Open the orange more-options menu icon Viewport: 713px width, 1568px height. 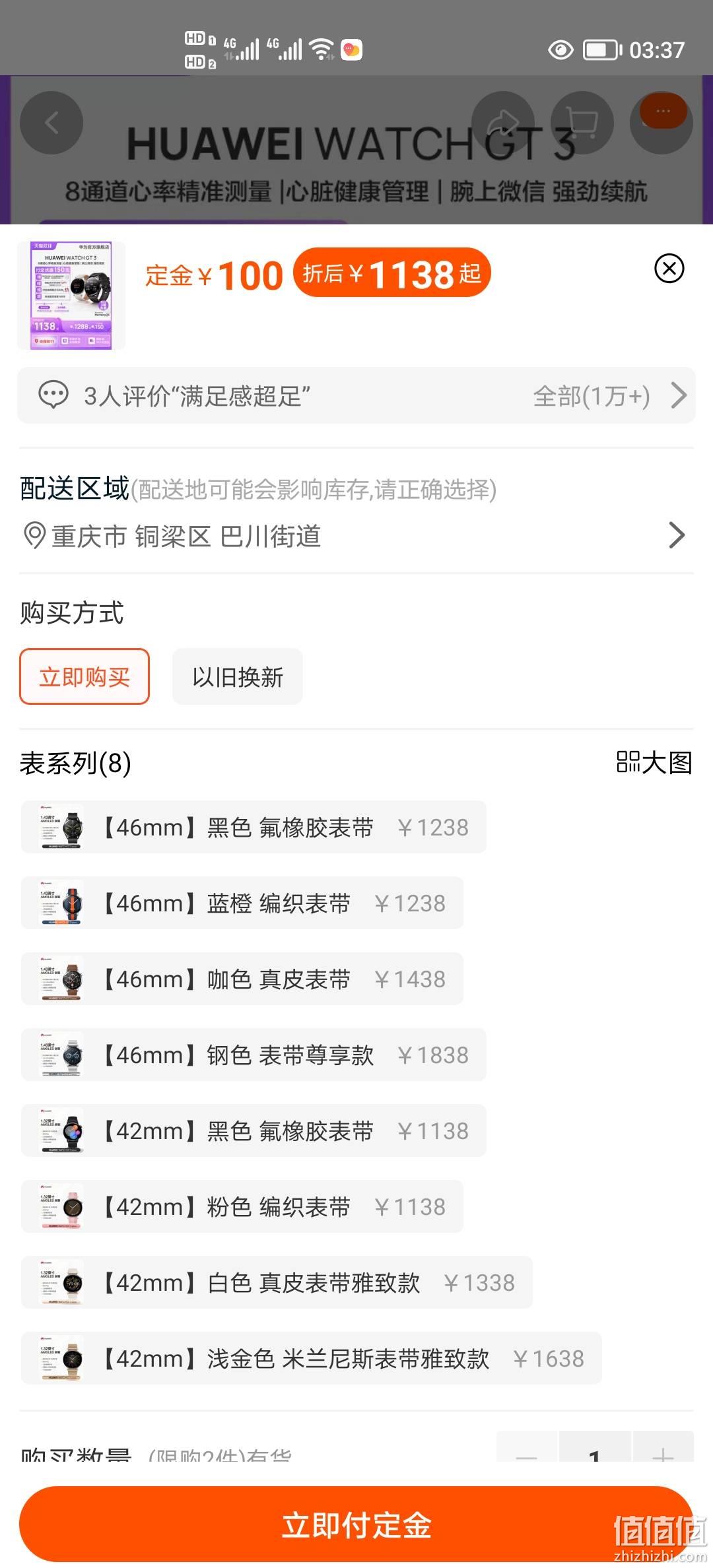[x=663, y=112]
